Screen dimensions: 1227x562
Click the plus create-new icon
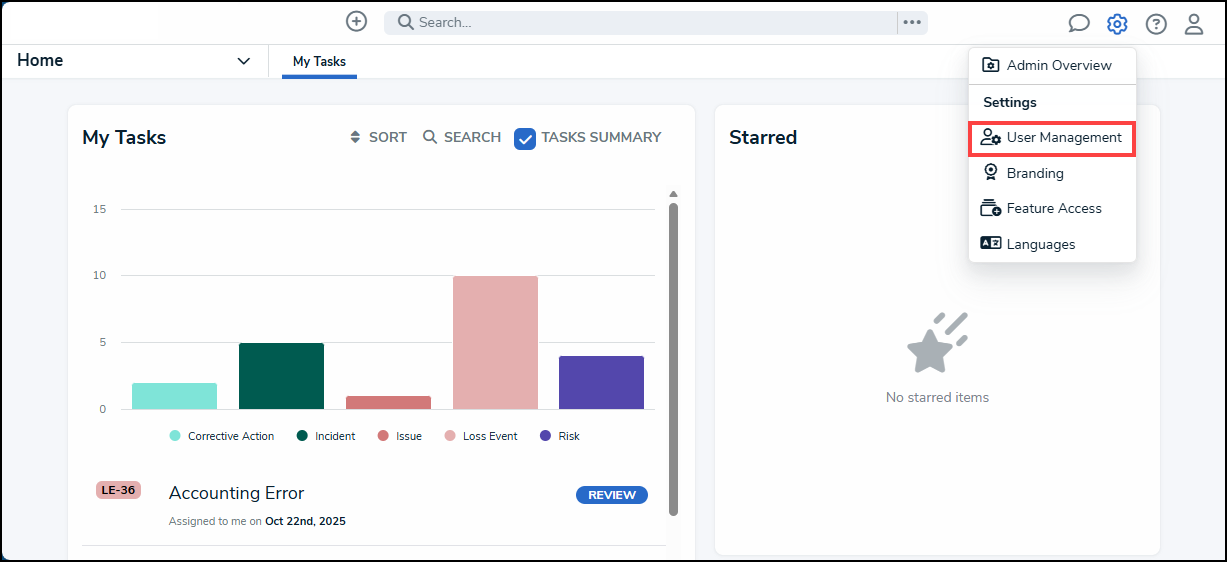(356, 21)
